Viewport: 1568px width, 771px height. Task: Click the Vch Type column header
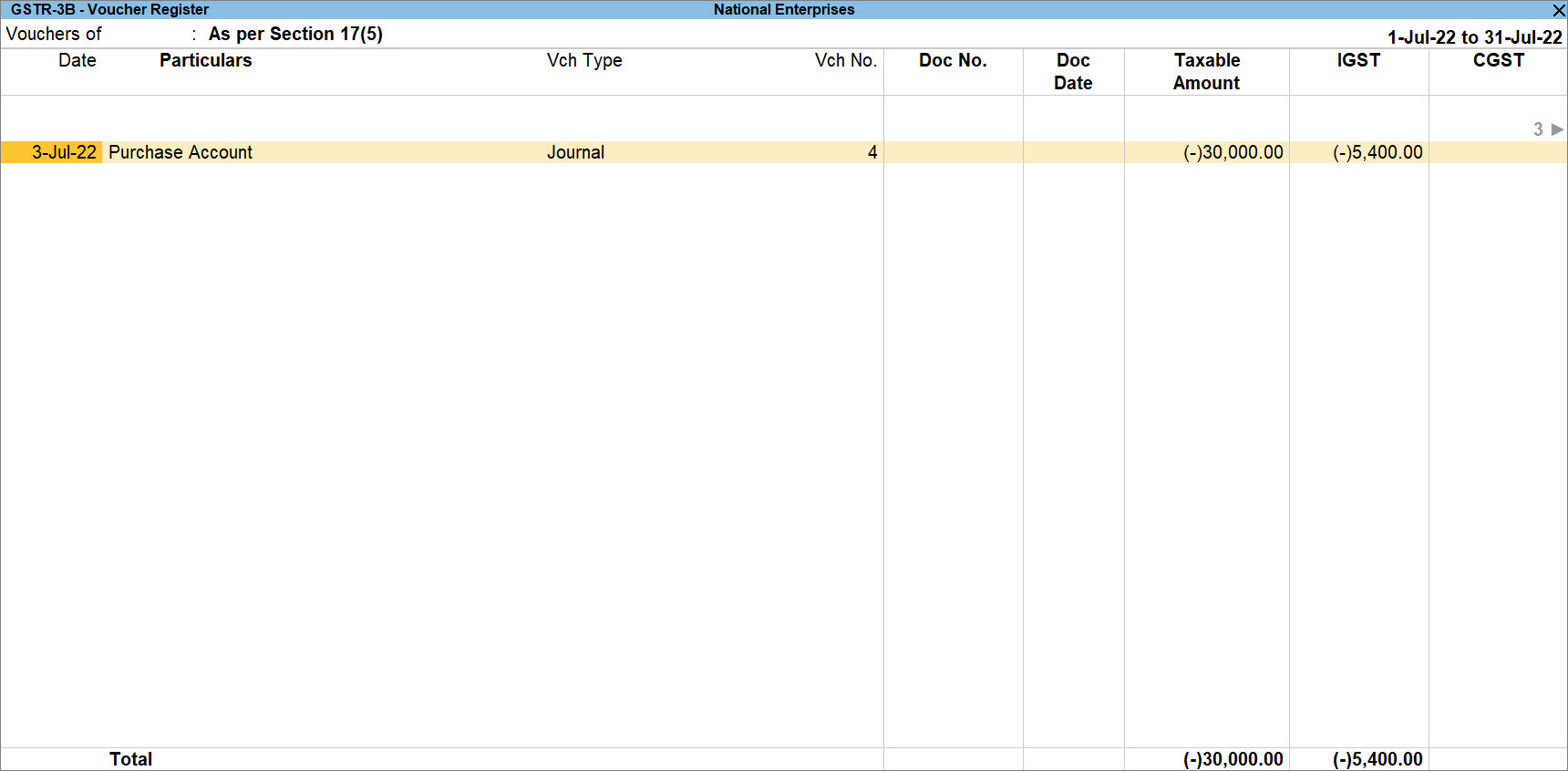point(584,60)
